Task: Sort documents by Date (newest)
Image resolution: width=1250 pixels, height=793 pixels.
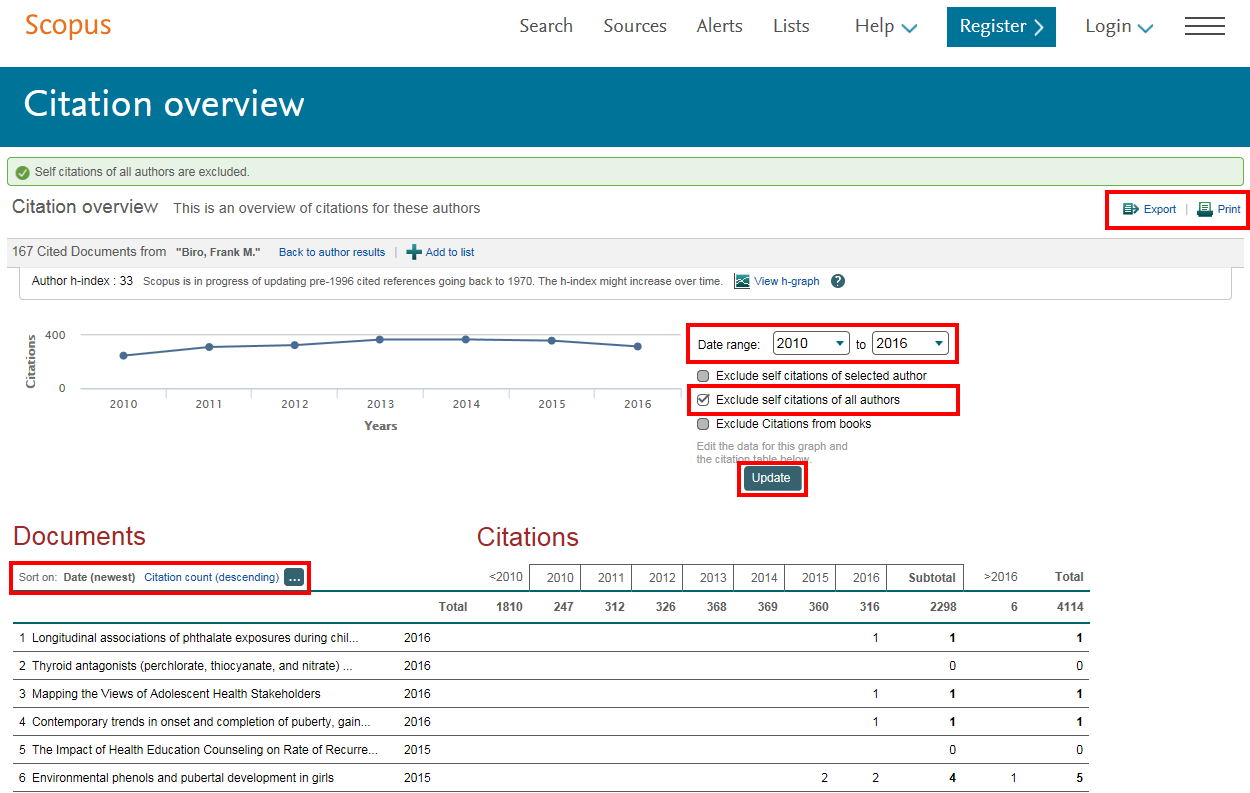Action: pyautogui.click(x=99, y=577)
